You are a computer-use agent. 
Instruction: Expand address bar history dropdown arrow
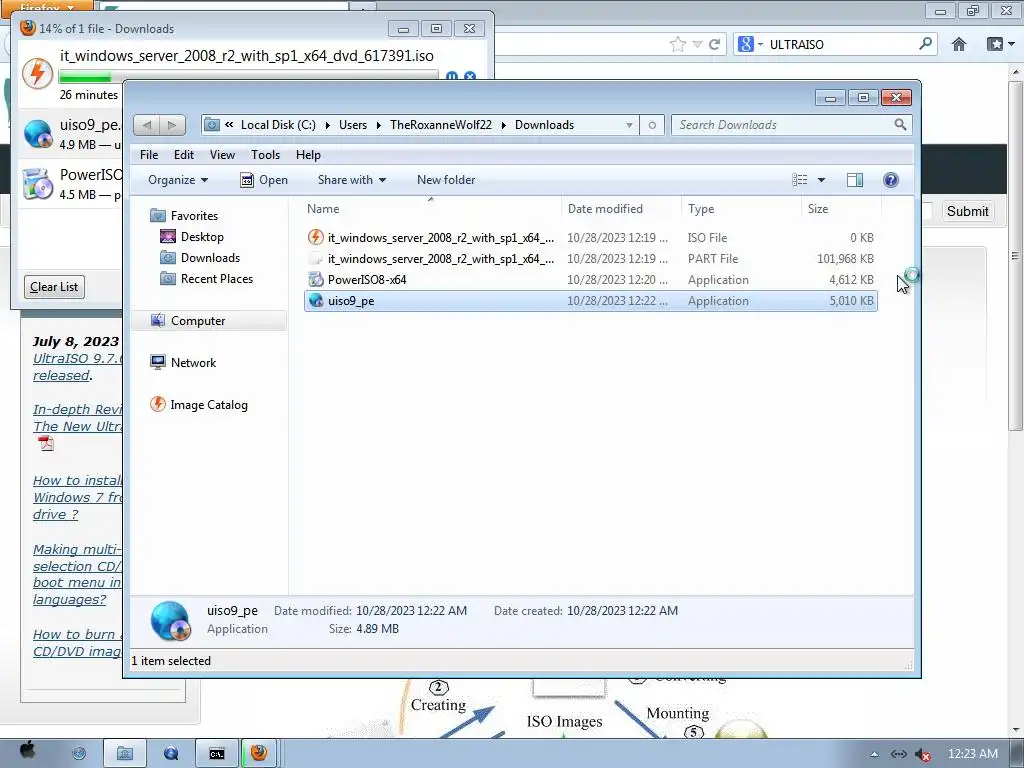(629, 125)
